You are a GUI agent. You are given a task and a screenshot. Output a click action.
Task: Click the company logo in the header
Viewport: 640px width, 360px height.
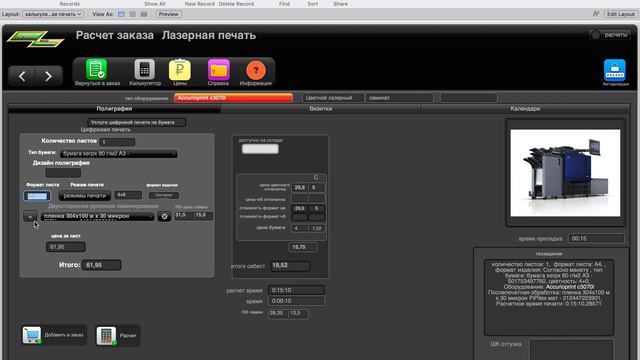point(36,39)
